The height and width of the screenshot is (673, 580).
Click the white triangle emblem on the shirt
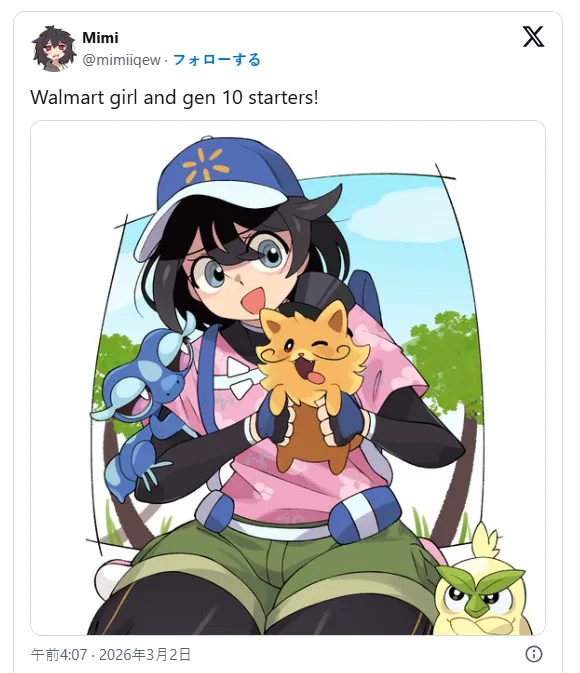[239, 377]
